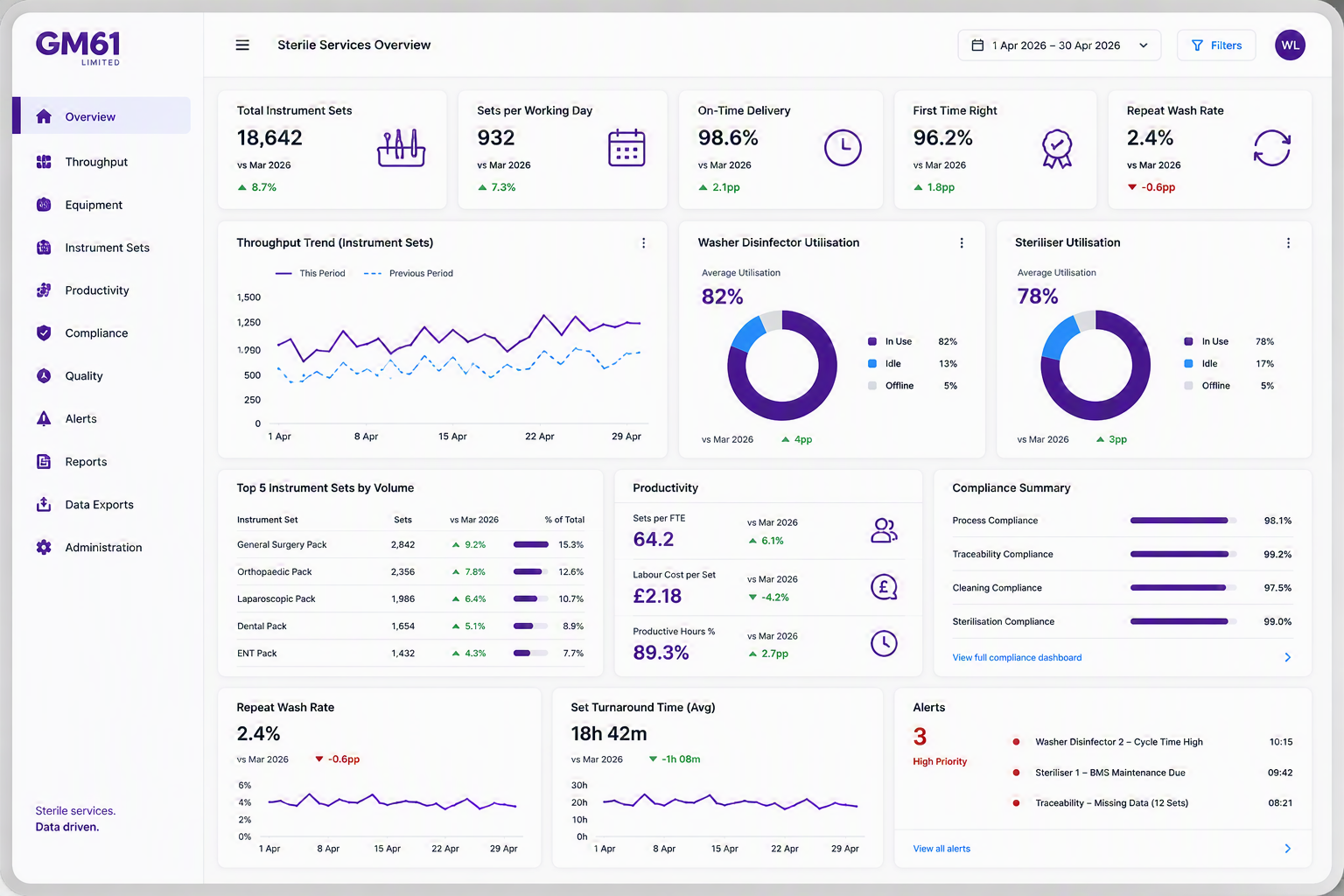
Task: Click the Equipment sidebar icon
Action: coord(44,205)
